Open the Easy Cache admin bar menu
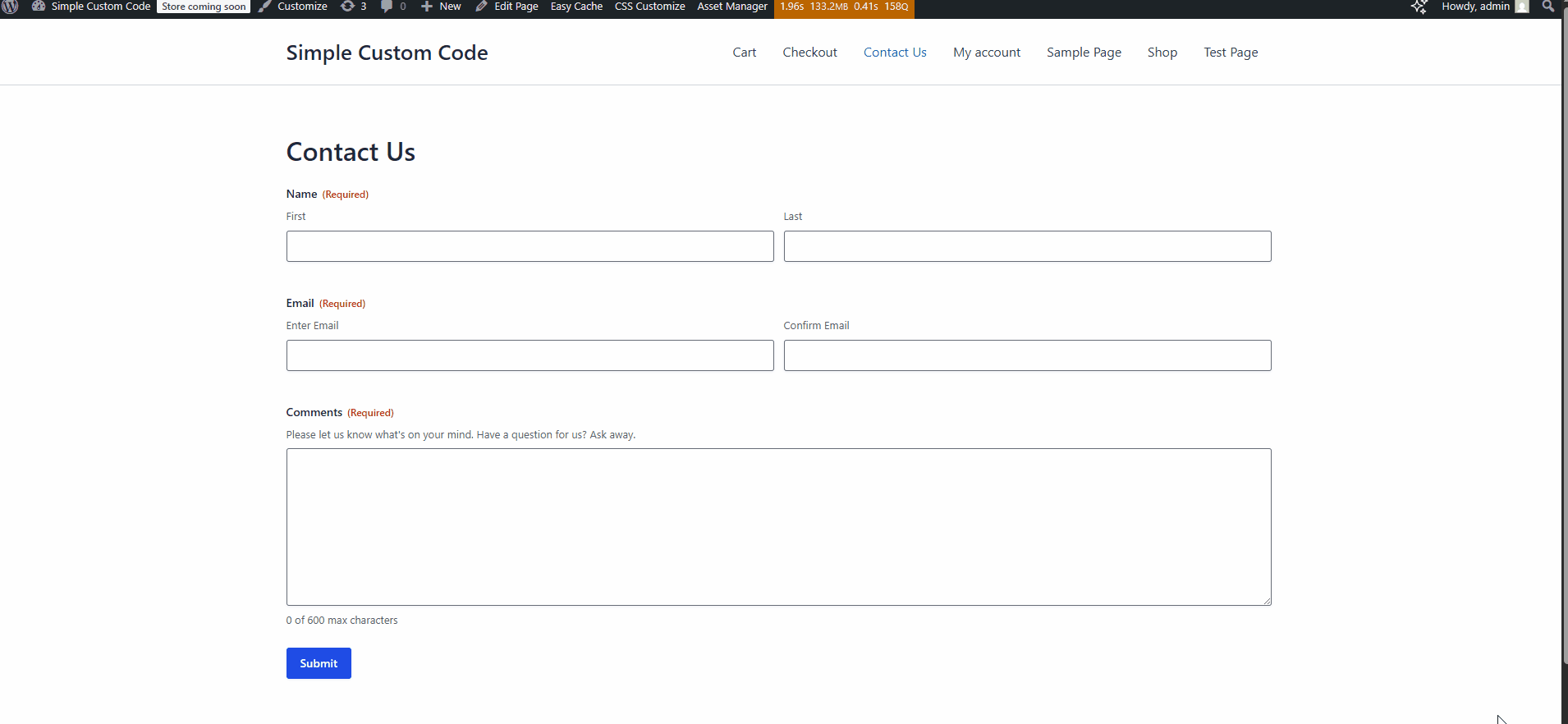The image size is (1568, 724). click(576, 6)
